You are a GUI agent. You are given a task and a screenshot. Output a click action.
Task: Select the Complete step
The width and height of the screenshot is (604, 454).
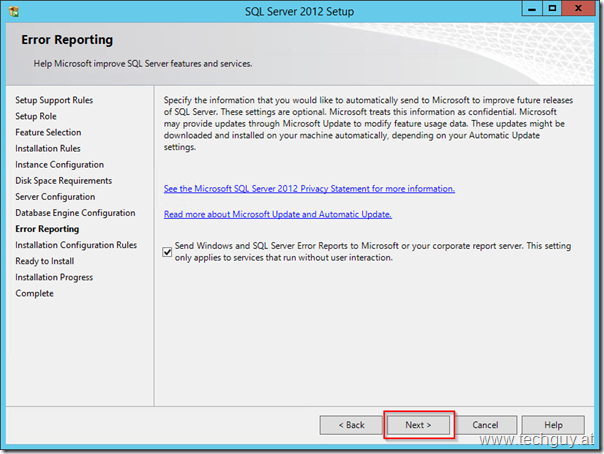click(x=34, y=293)
